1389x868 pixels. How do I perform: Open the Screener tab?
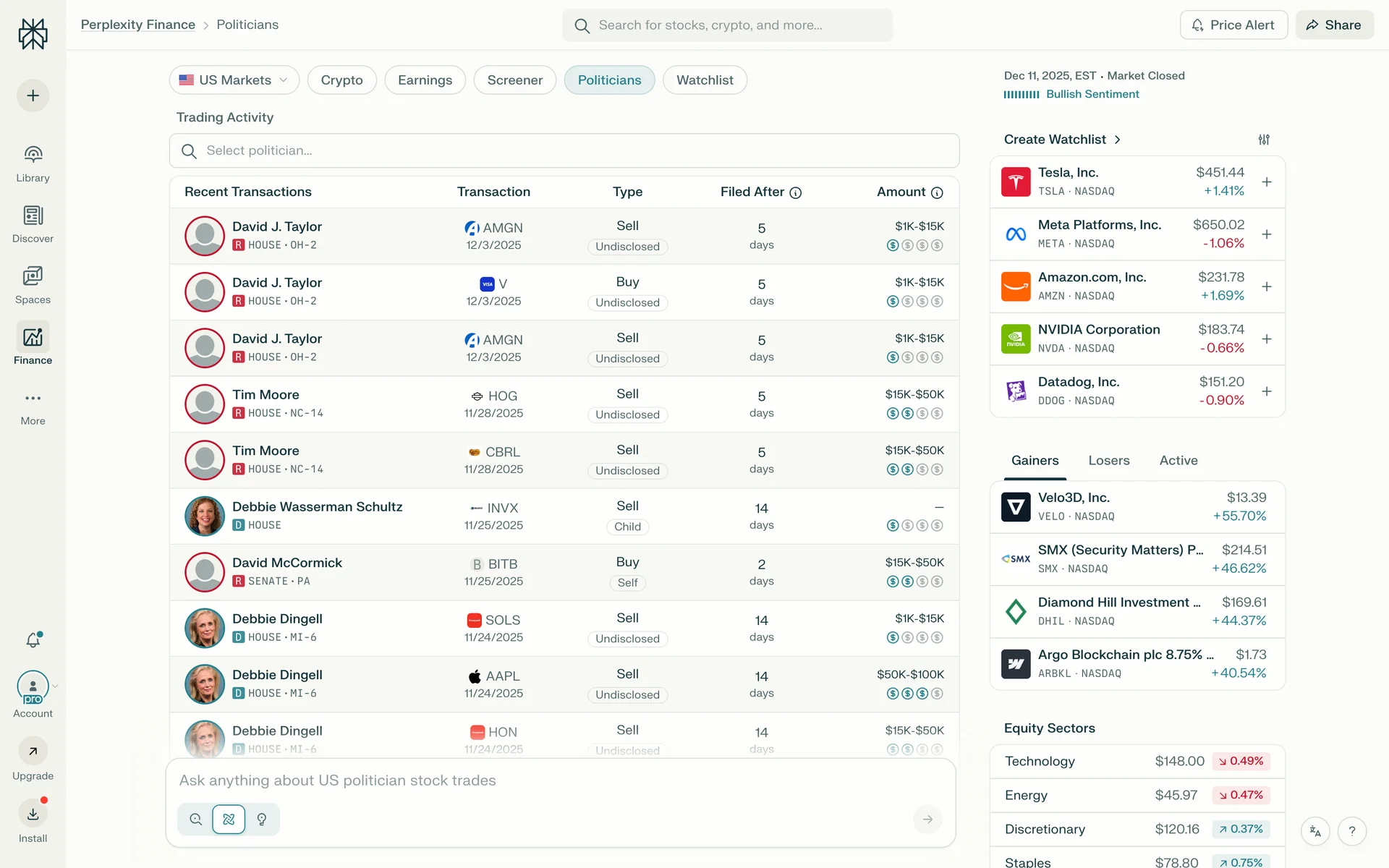514,80
